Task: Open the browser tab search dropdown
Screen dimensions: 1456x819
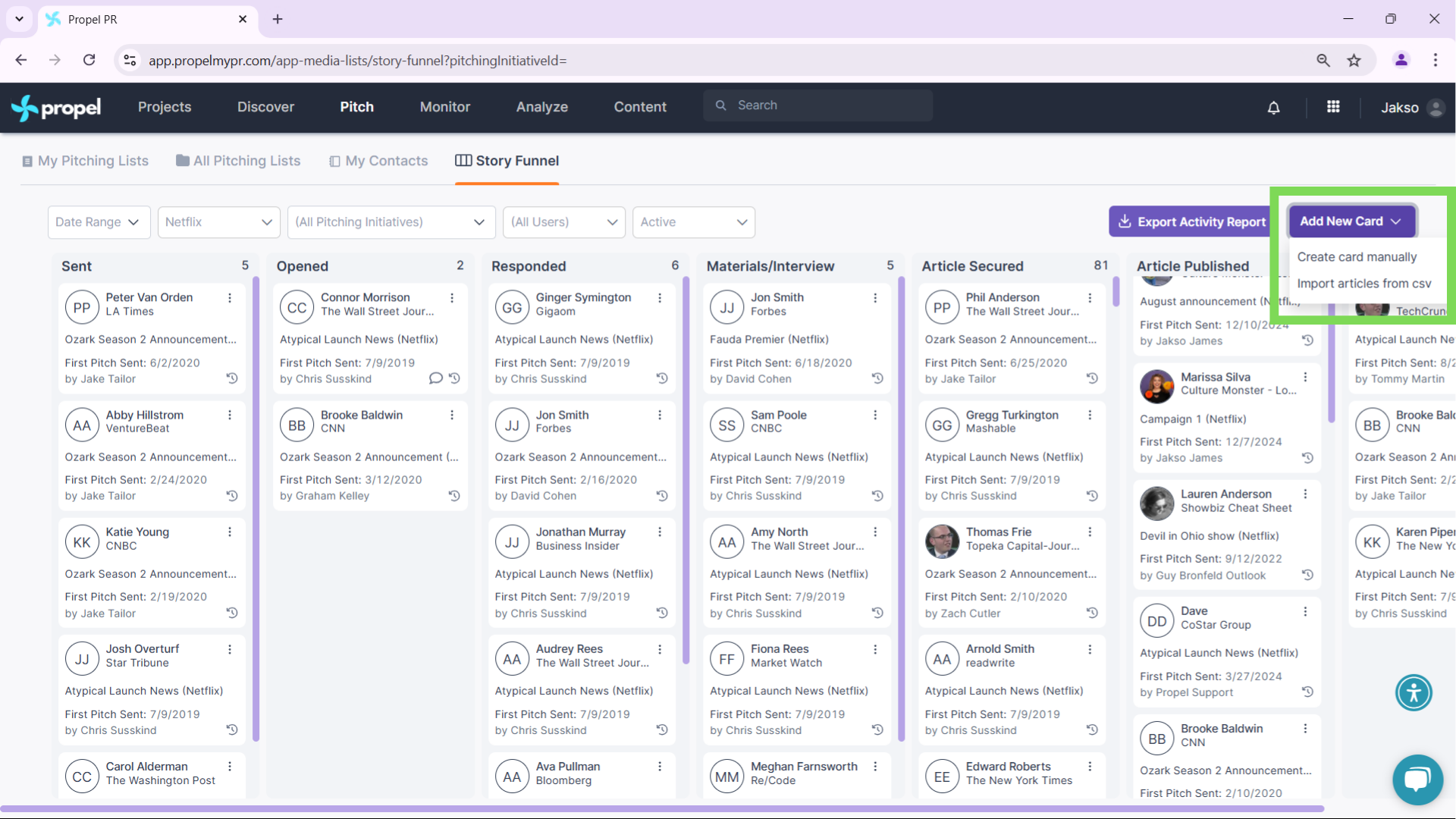Action: pos(19,19)
